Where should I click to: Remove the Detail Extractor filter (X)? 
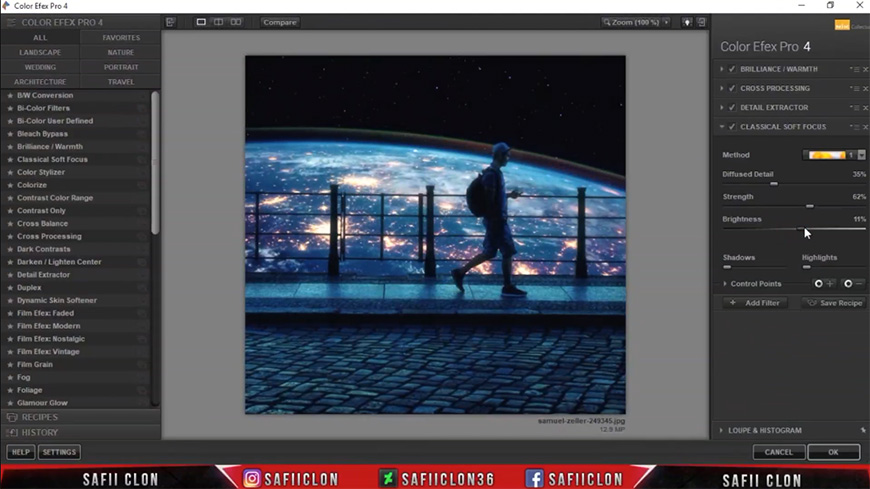[x=865, y=108]
